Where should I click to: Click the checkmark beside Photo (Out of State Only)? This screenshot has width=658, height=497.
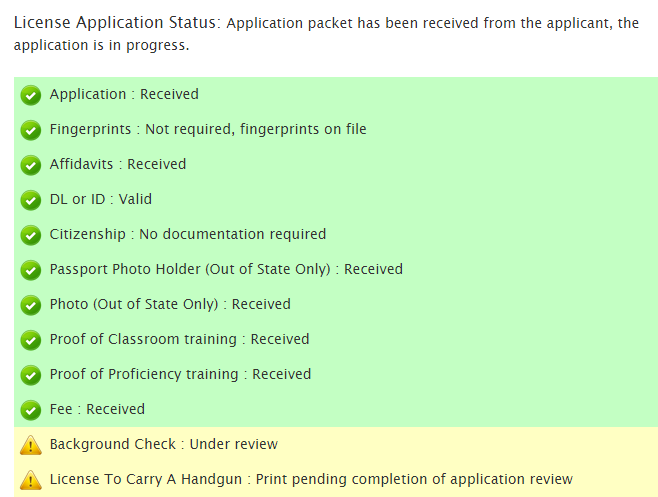pos(31,305)
